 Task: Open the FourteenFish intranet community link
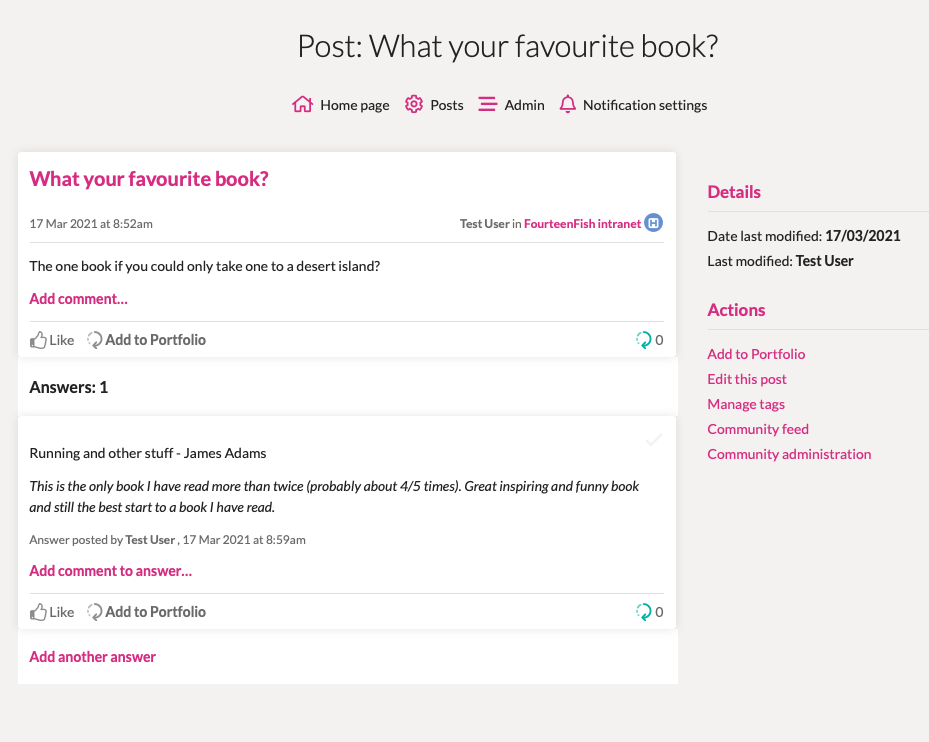tap(582, 223)
